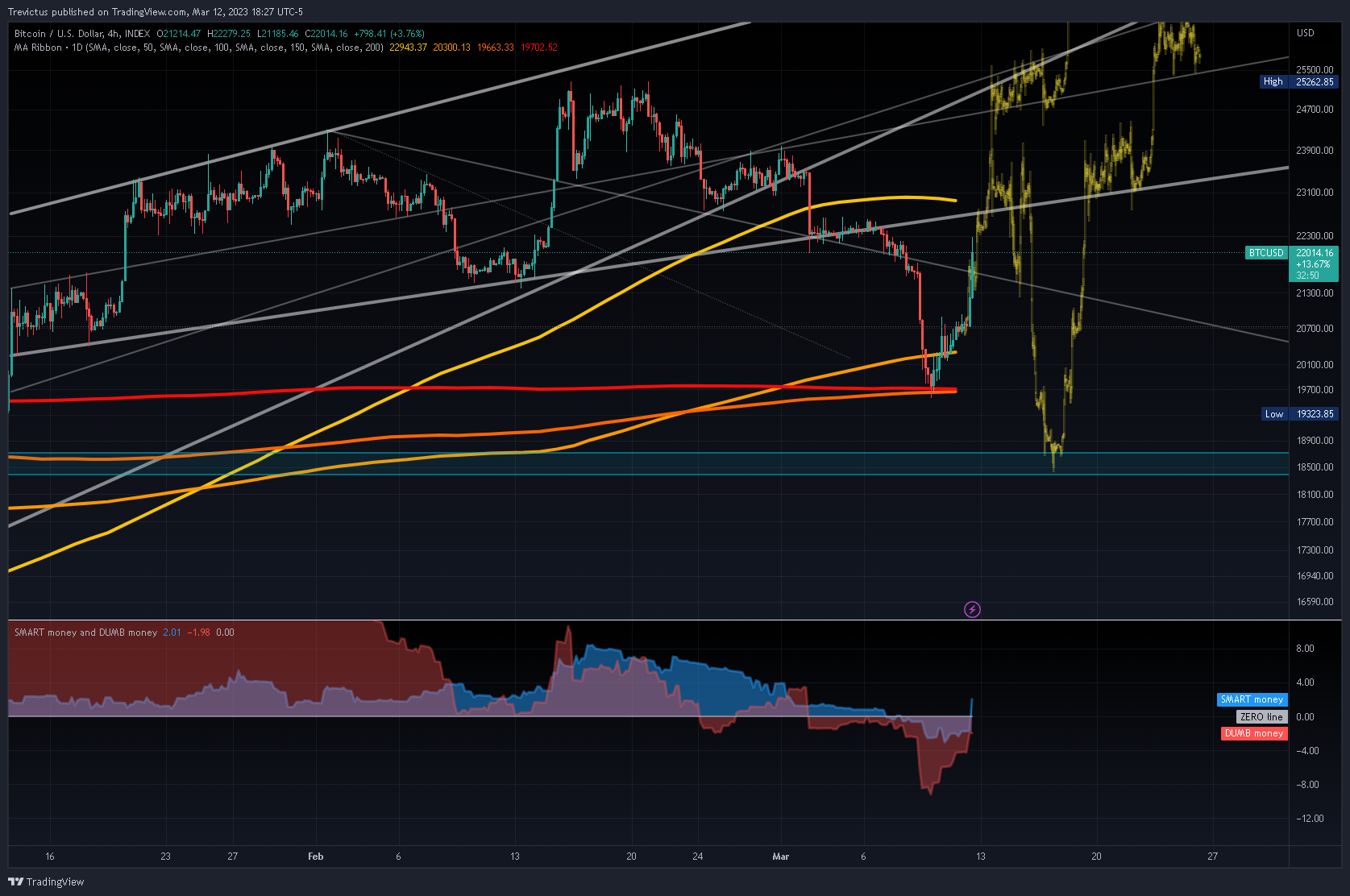
Task: Click the low value L21185.46
Action: point(278,34)
